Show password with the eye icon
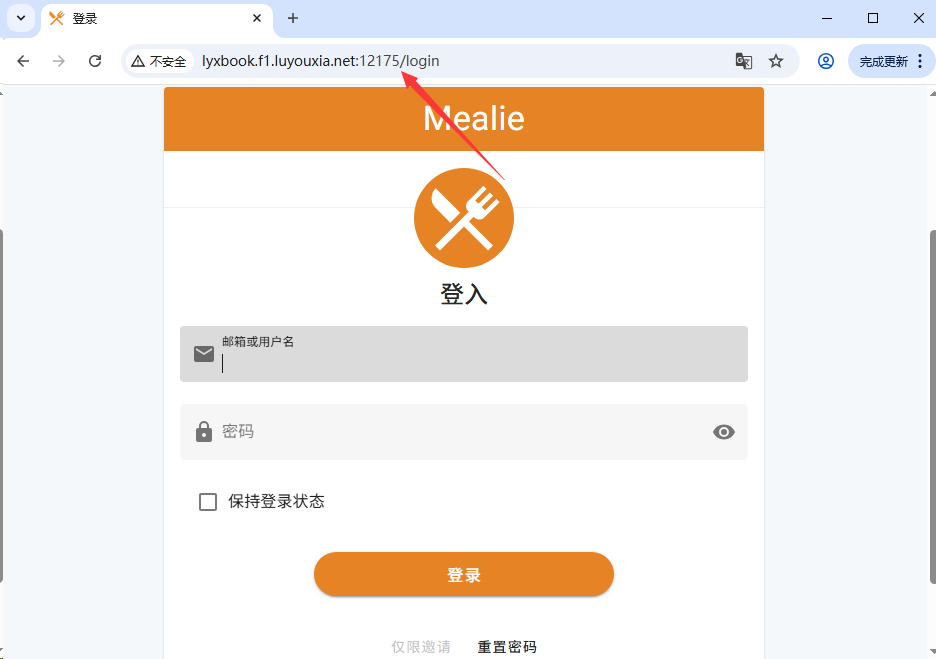Image resolution: width=936 pixels, height=659 pixels. 723,432
